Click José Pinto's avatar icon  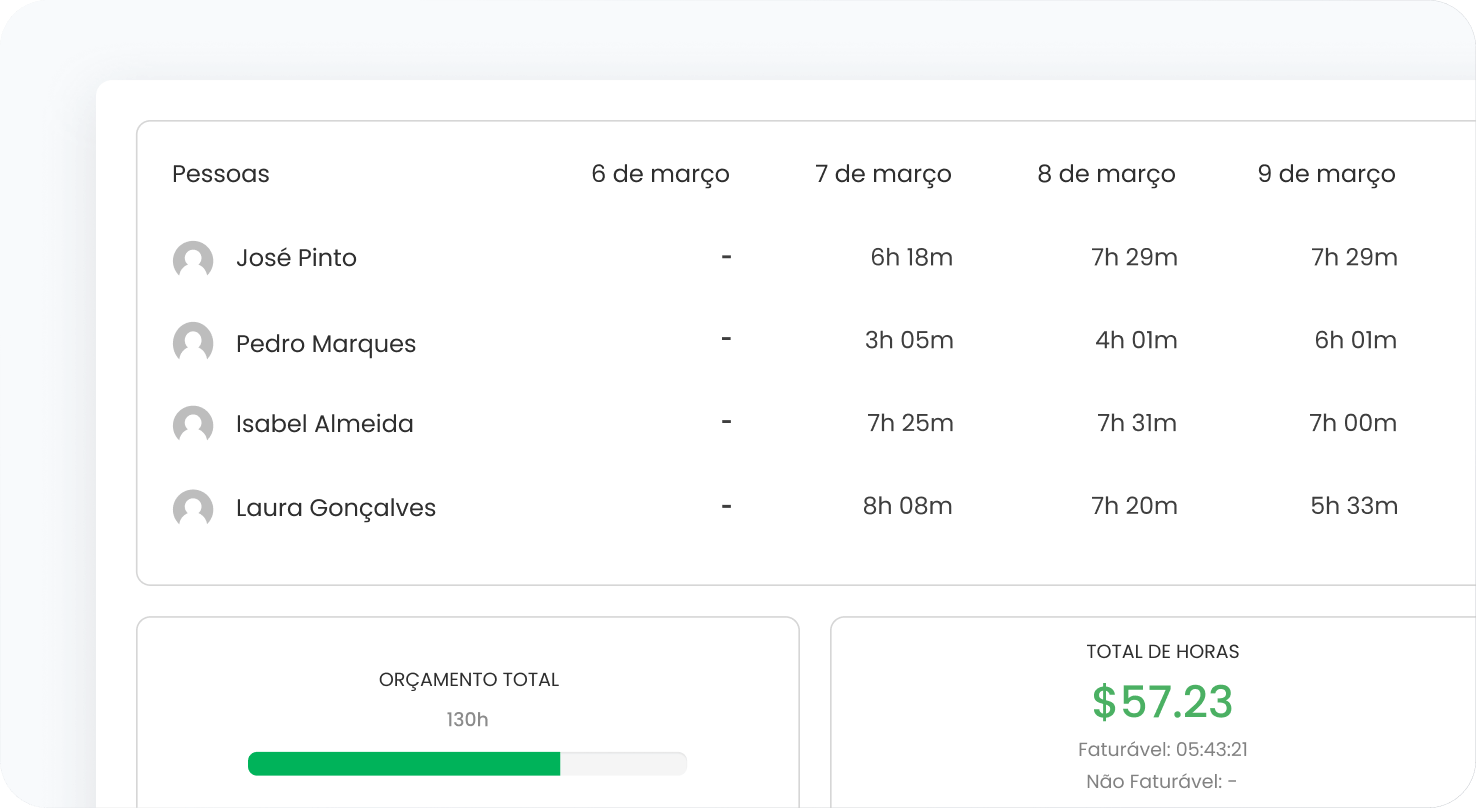193,260
